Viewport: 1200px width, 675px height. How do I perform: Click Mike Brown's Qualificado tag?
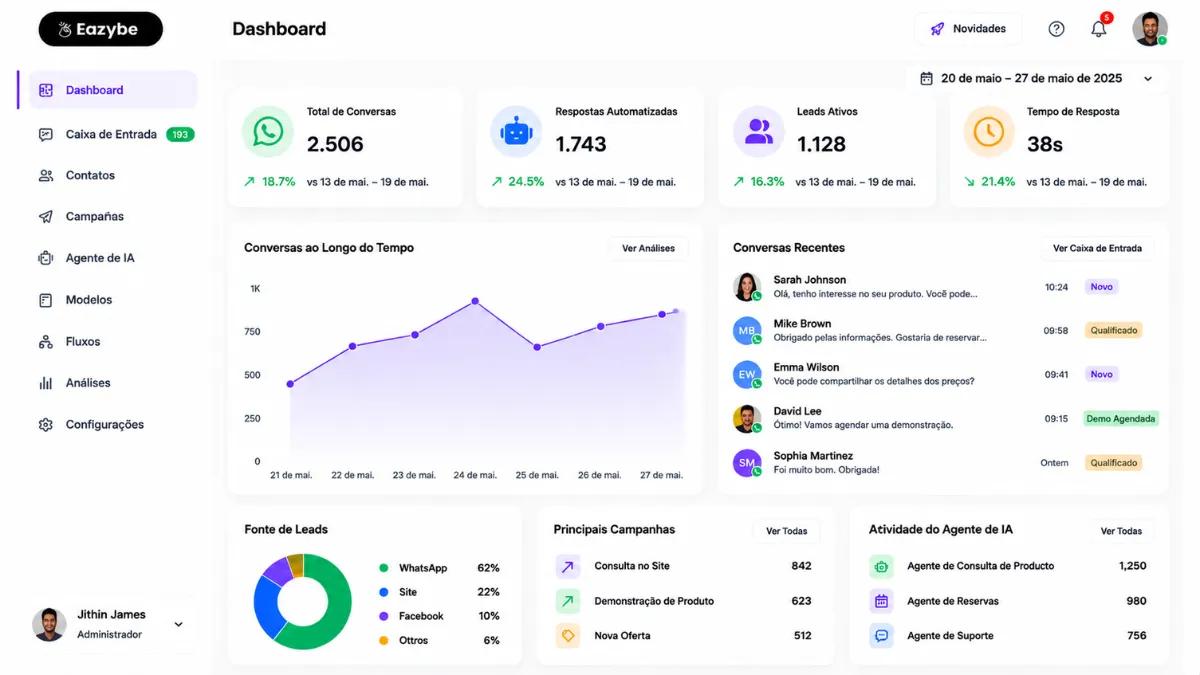click(x=1113, y=330)
